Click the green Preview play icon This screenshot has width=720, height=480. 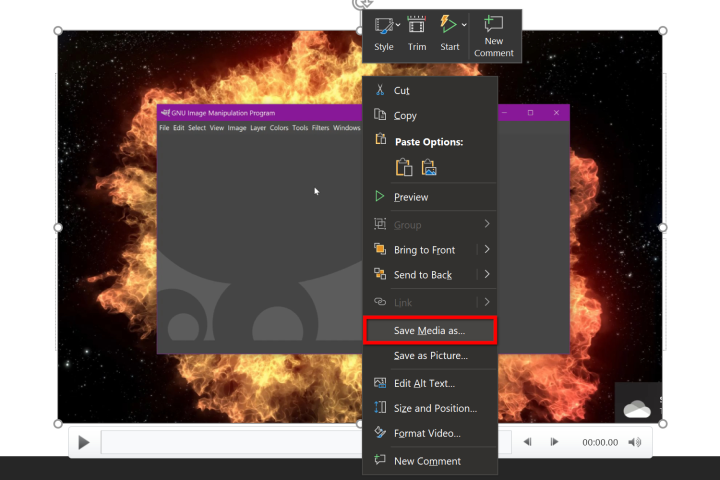(x=379, y=196)
